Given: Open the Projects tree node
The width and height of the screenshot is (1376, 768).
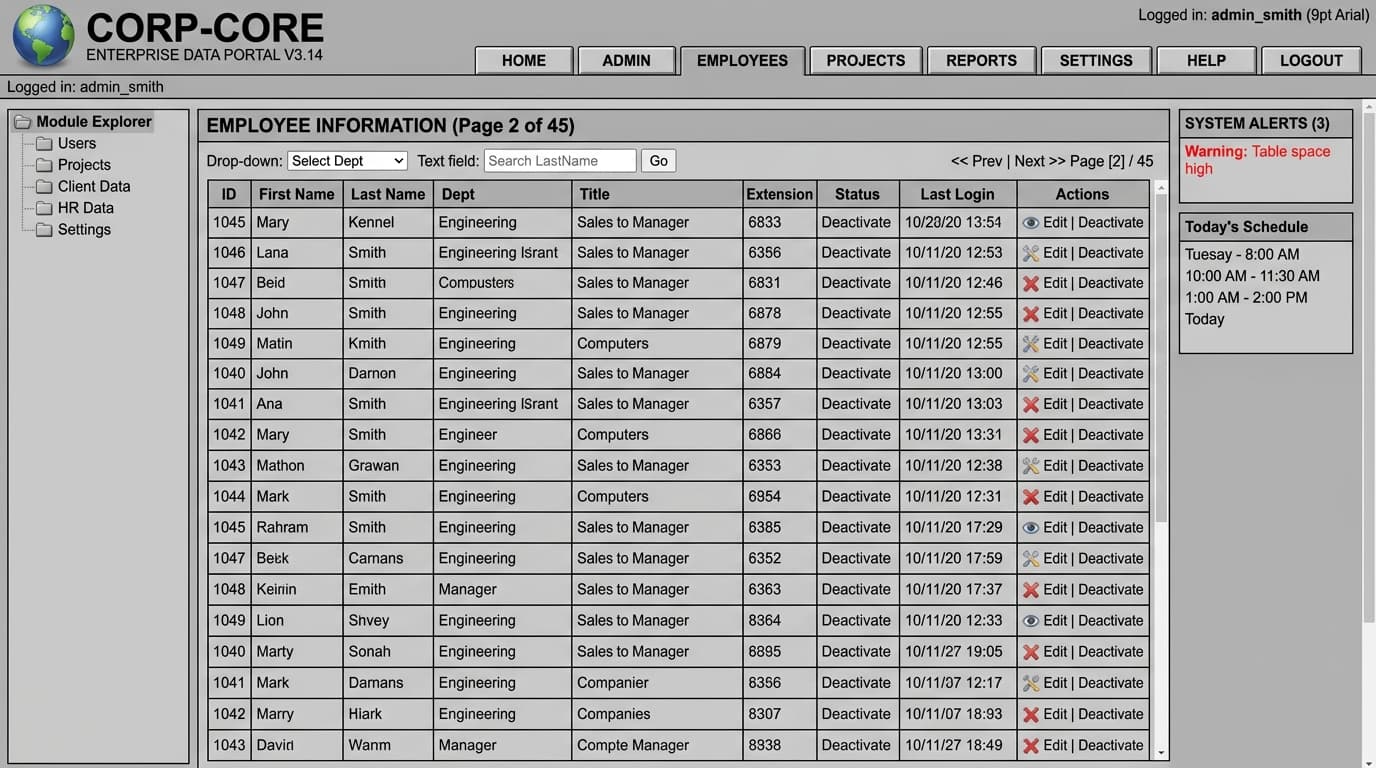Looking at the screenshot, I should pos(84,165).
